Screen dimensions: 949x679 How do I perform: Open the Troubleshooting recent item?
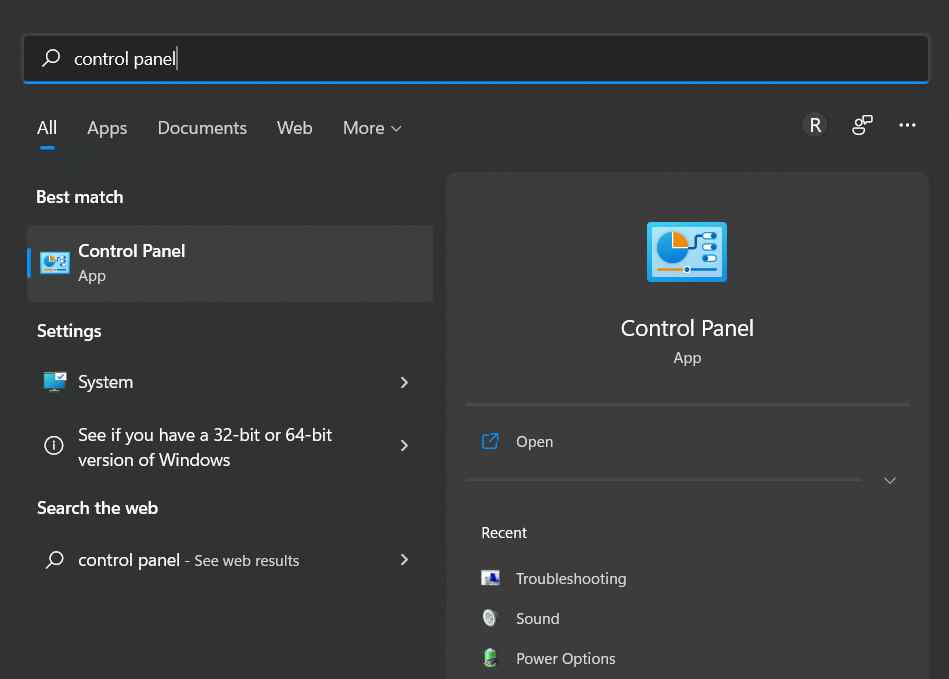pos(570,578)
